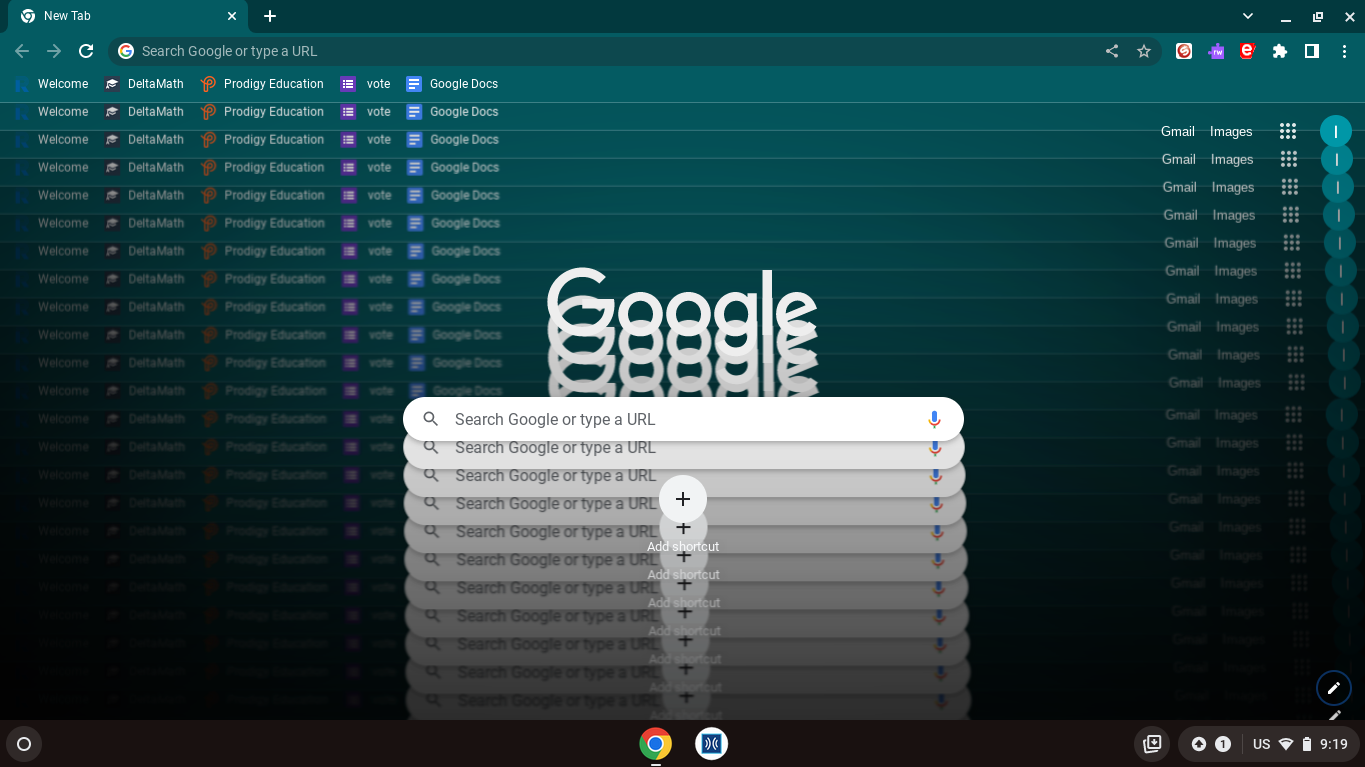Open quick settings via the 9:19 clock
The image size is (1365, 767).
pos(1334,744)
